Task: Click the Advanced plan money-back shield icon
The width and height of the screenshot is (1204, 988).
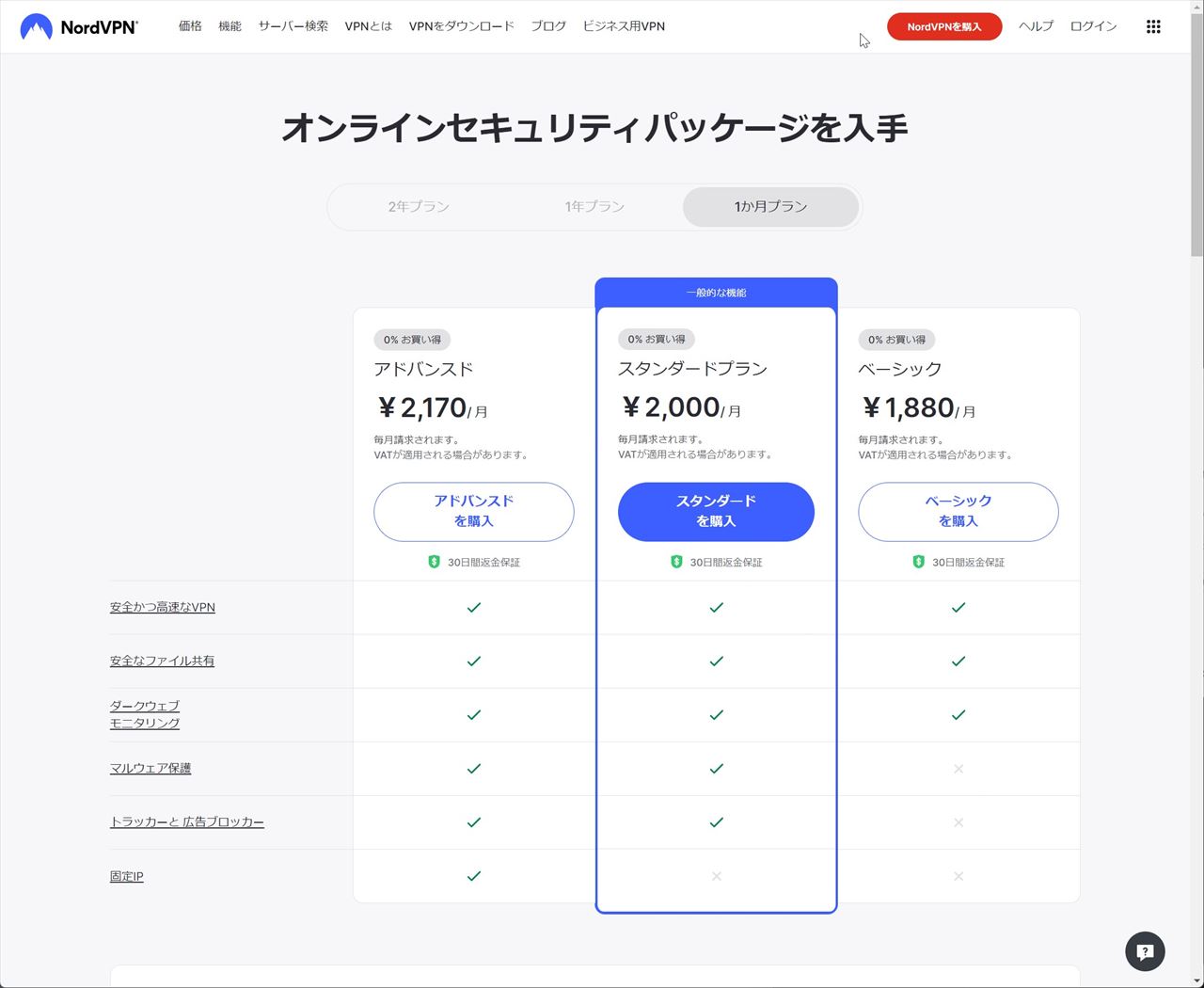Action: click(434, 562)
